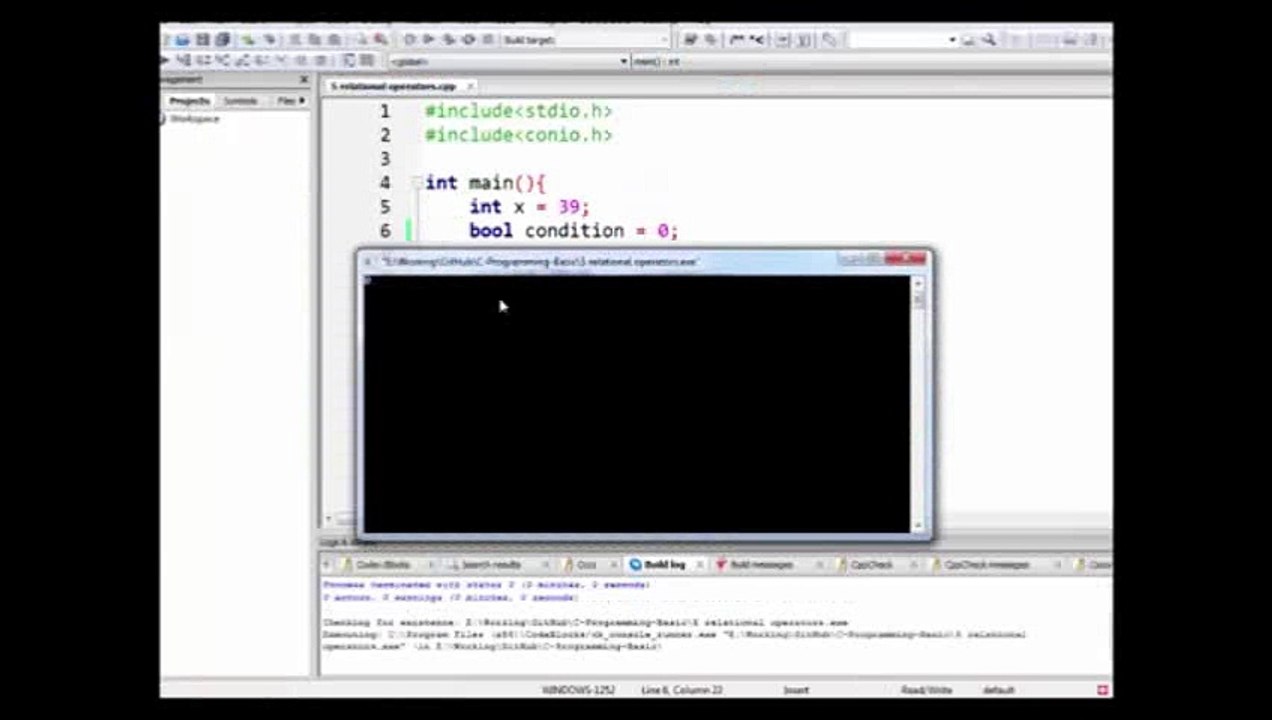Click the console window vertical scrollbar

[x=918, y=404]
